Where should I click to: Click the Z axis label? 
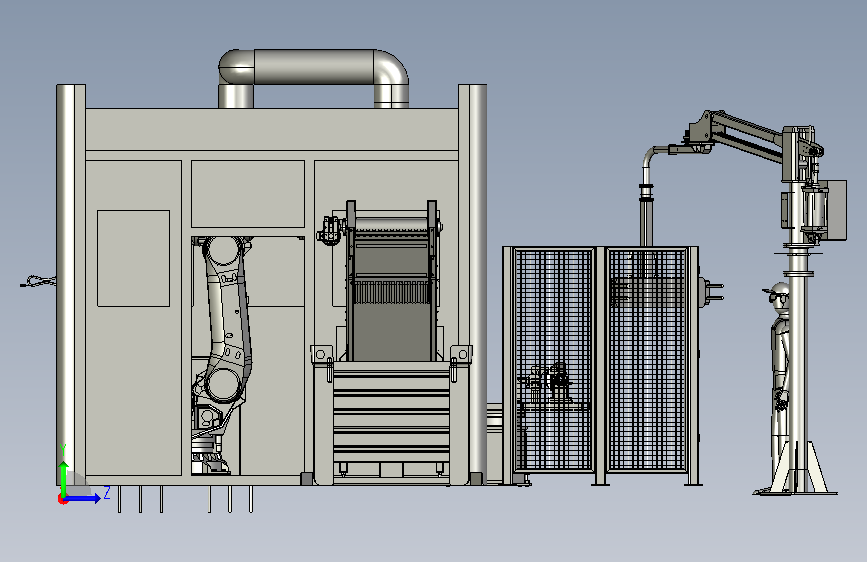pos(107,492)
